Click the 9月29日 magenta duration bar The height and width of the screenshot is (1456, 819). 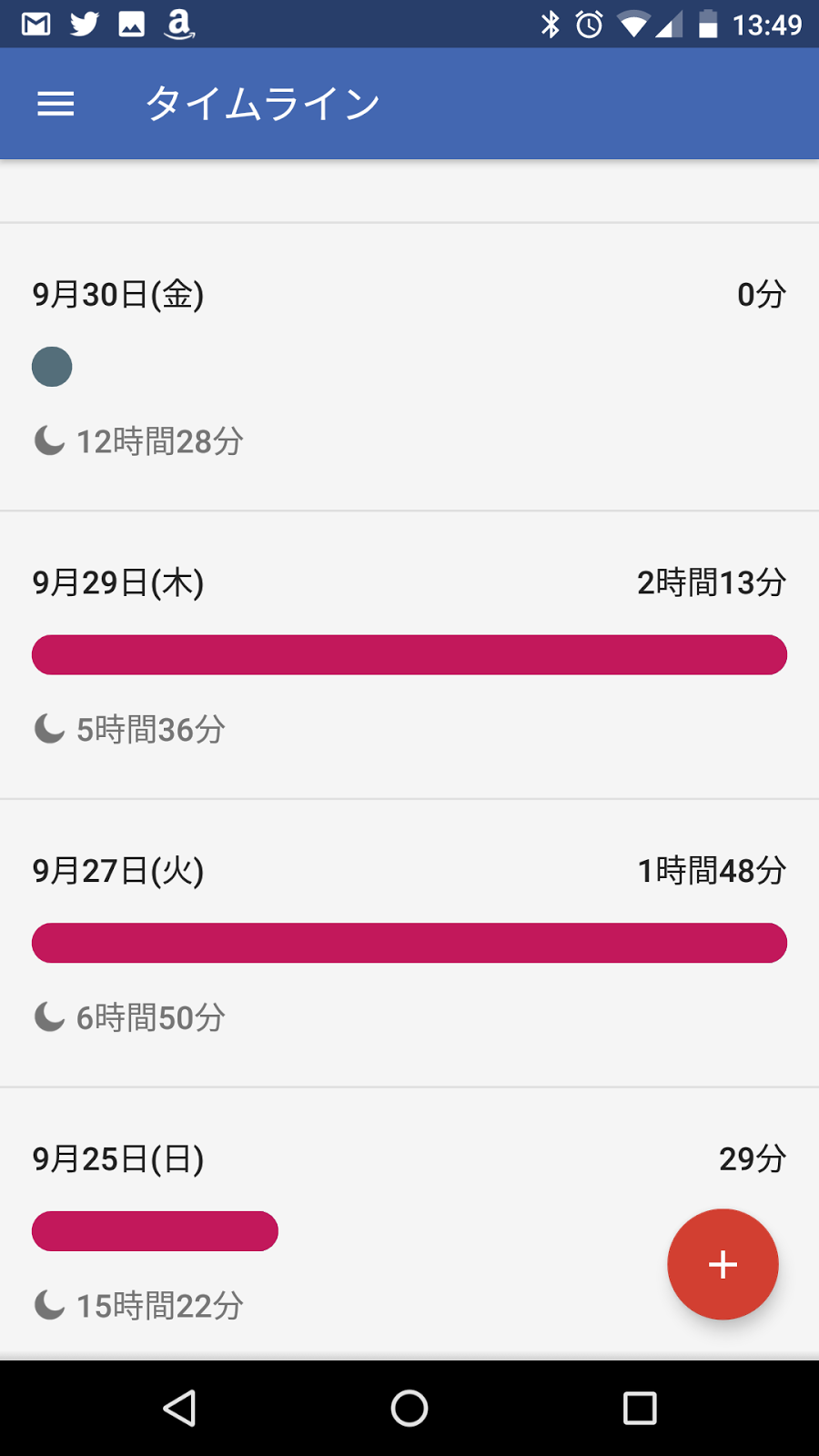(x=409, y=655)
